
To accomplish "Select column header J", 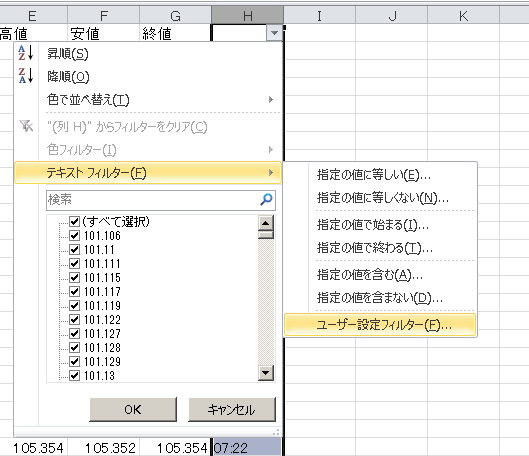I will [x=391, y=16].
